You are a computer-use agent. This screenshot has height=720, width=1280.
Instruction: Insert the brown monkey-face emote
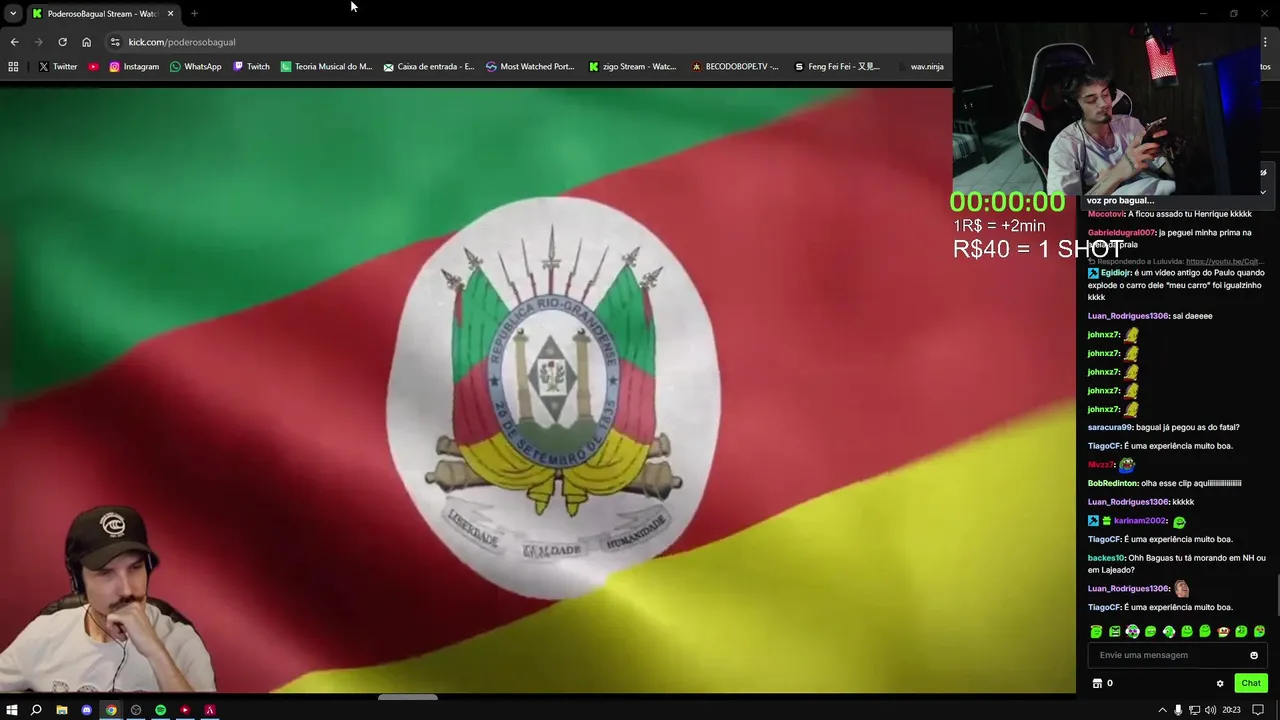(1223, 632)
